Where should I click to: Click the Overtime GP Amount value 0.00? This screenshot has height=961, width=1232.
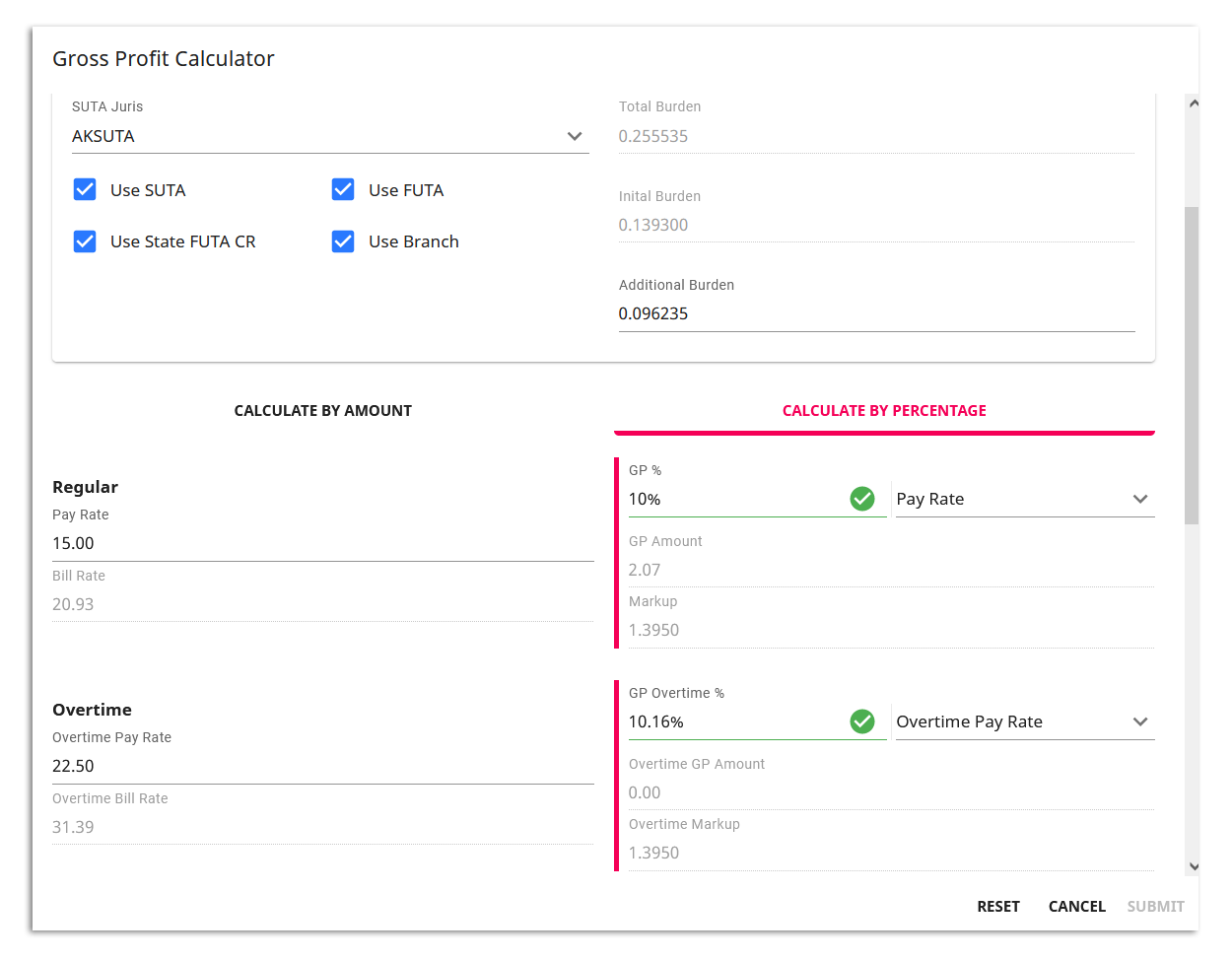(x=645, y=792)
